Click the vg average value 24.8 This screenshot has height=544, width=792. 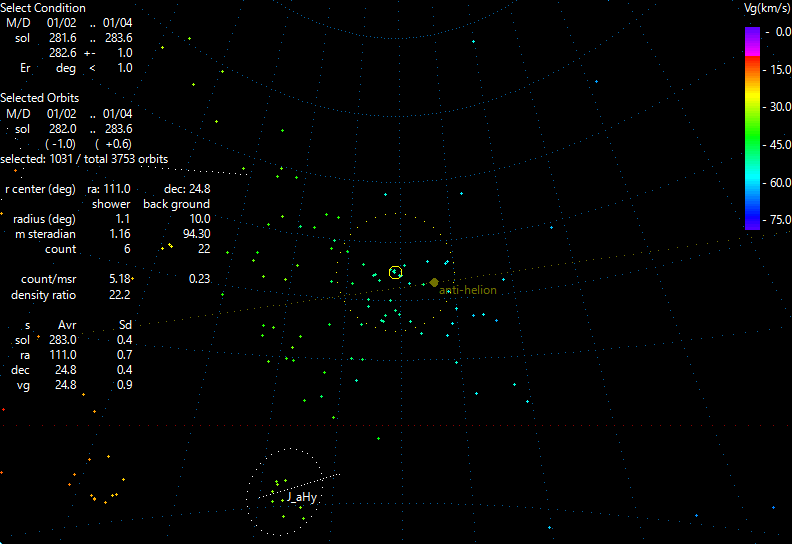tap(66, 385)
